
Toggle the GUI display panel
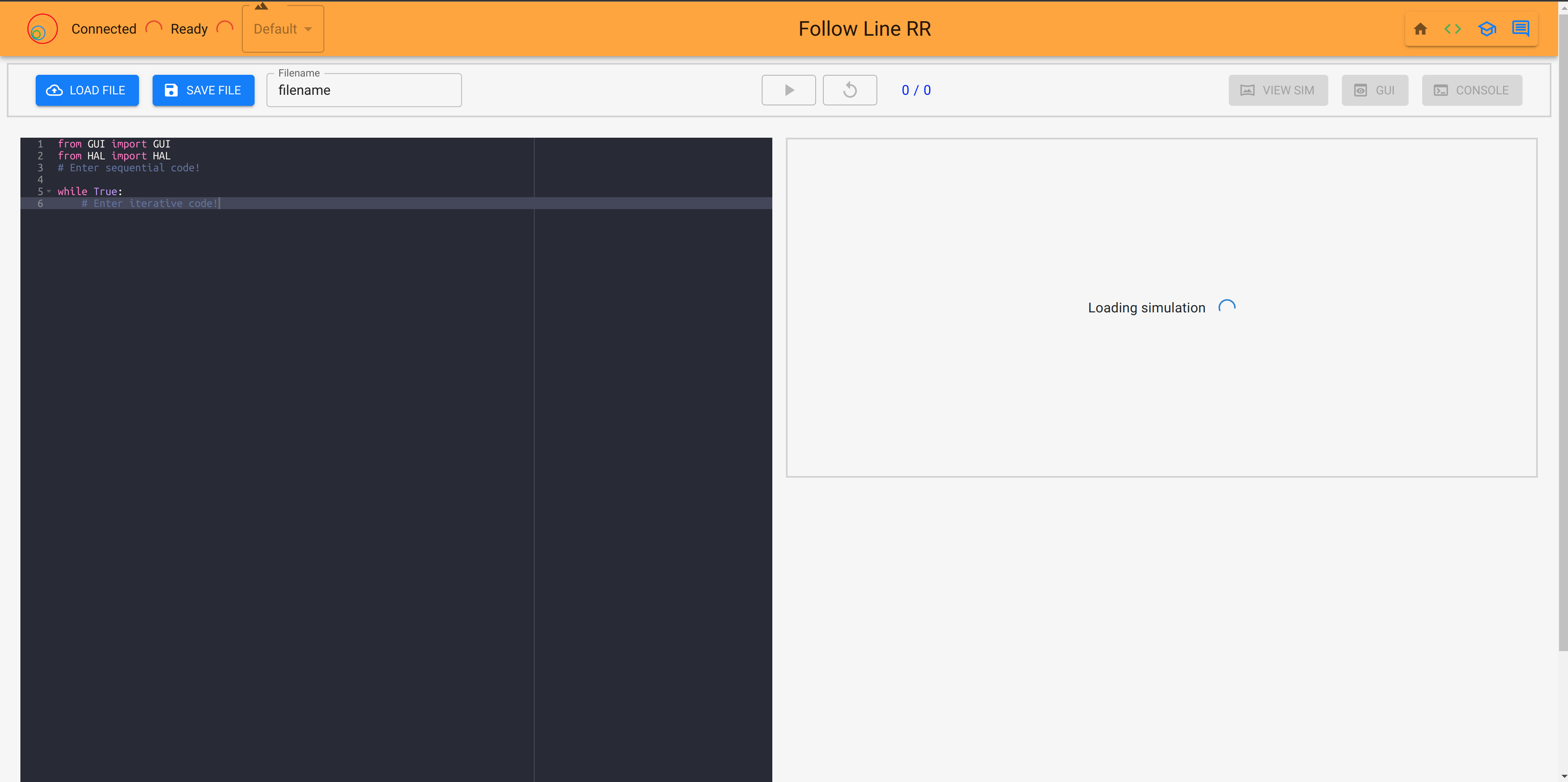tap(1375, 90)
